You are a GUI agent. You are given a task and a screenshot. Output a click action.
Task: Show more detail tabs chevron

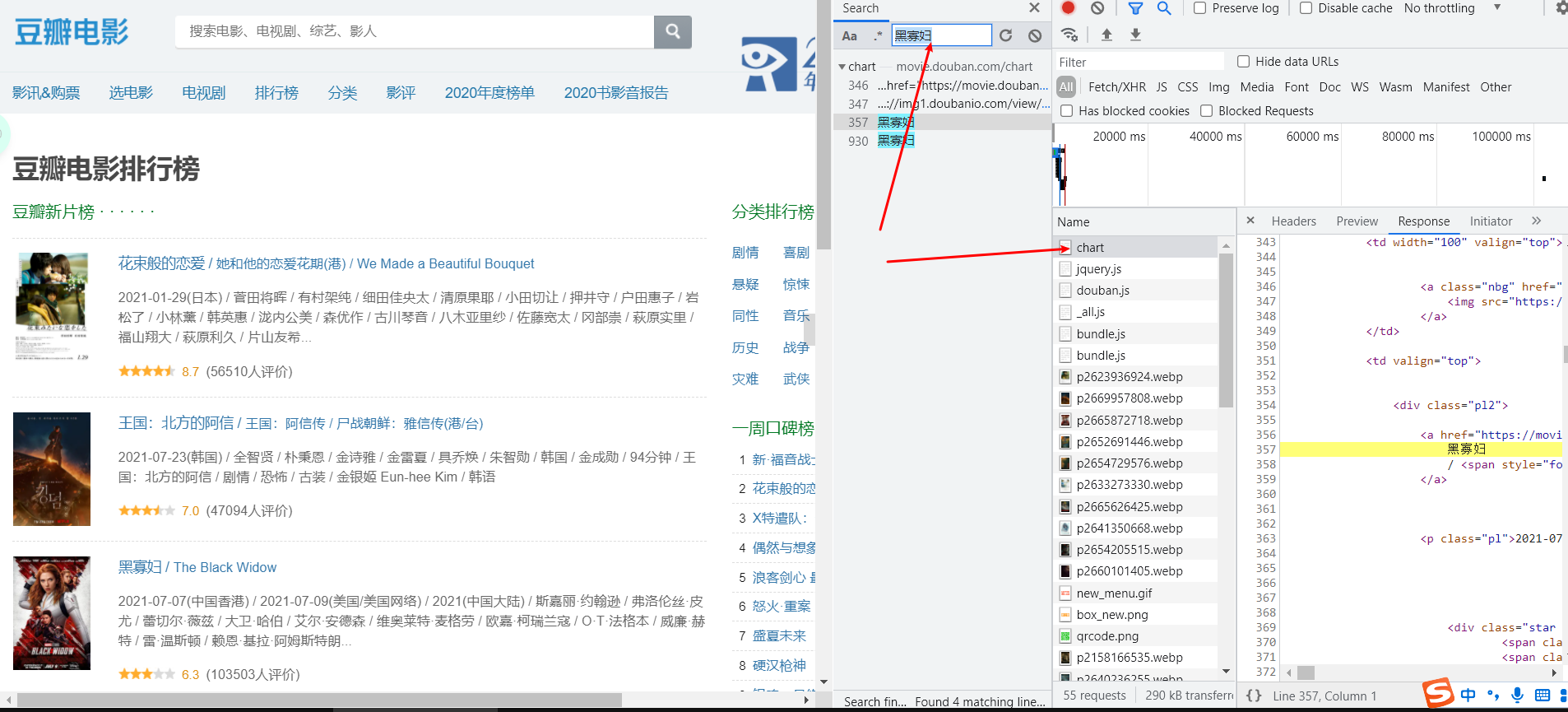[x=1536, y=221]
